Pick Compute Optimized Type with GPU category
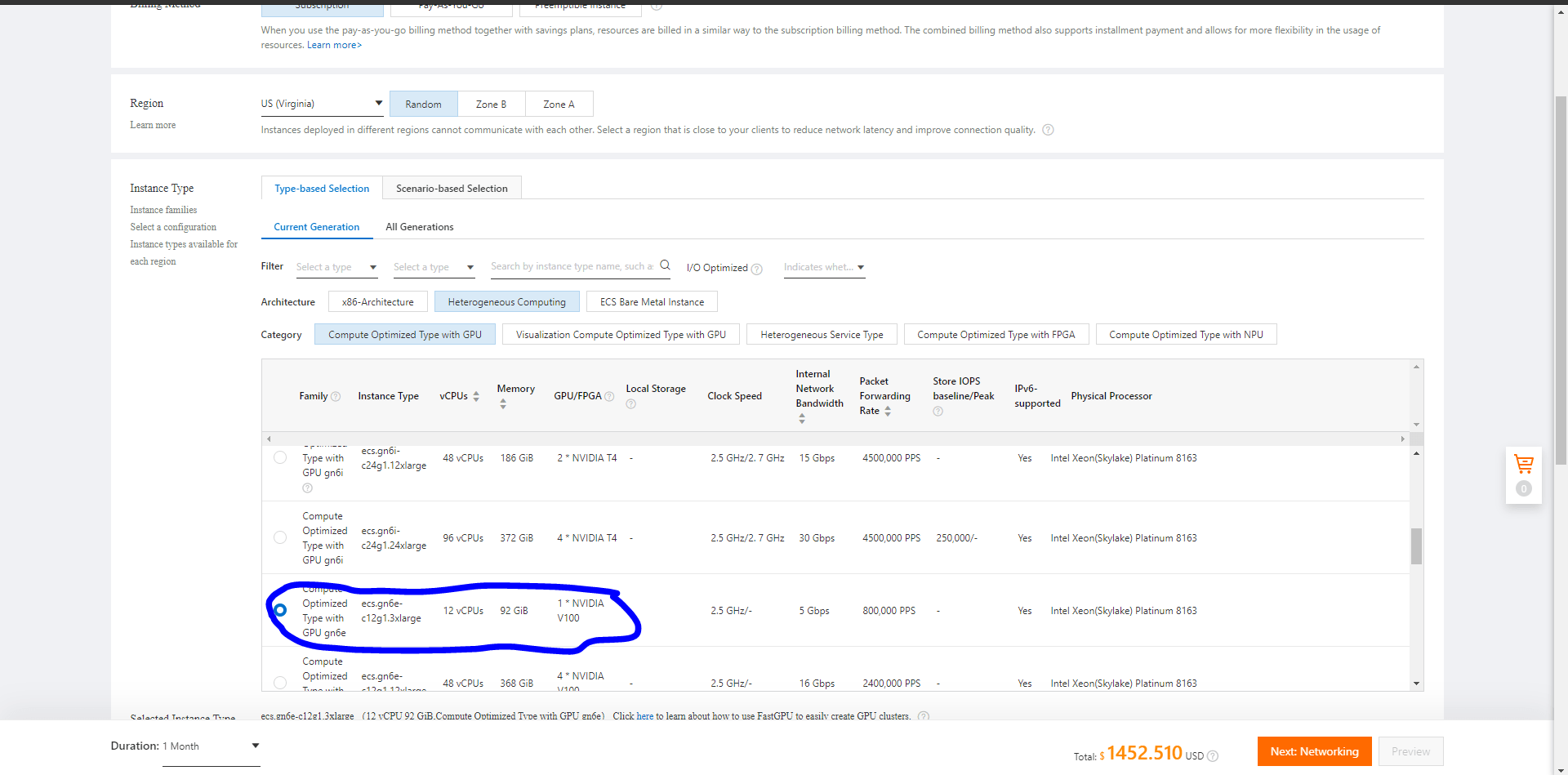This screenshot has width=1568, height=775. pos(405,335)
